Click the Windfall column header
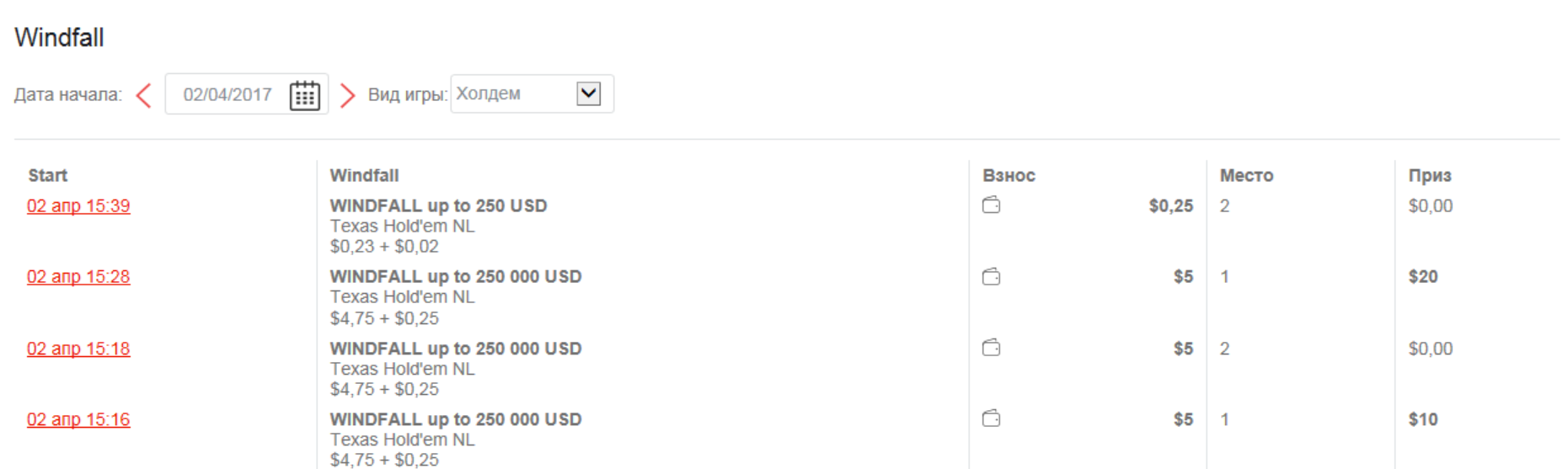 (364, 175)
